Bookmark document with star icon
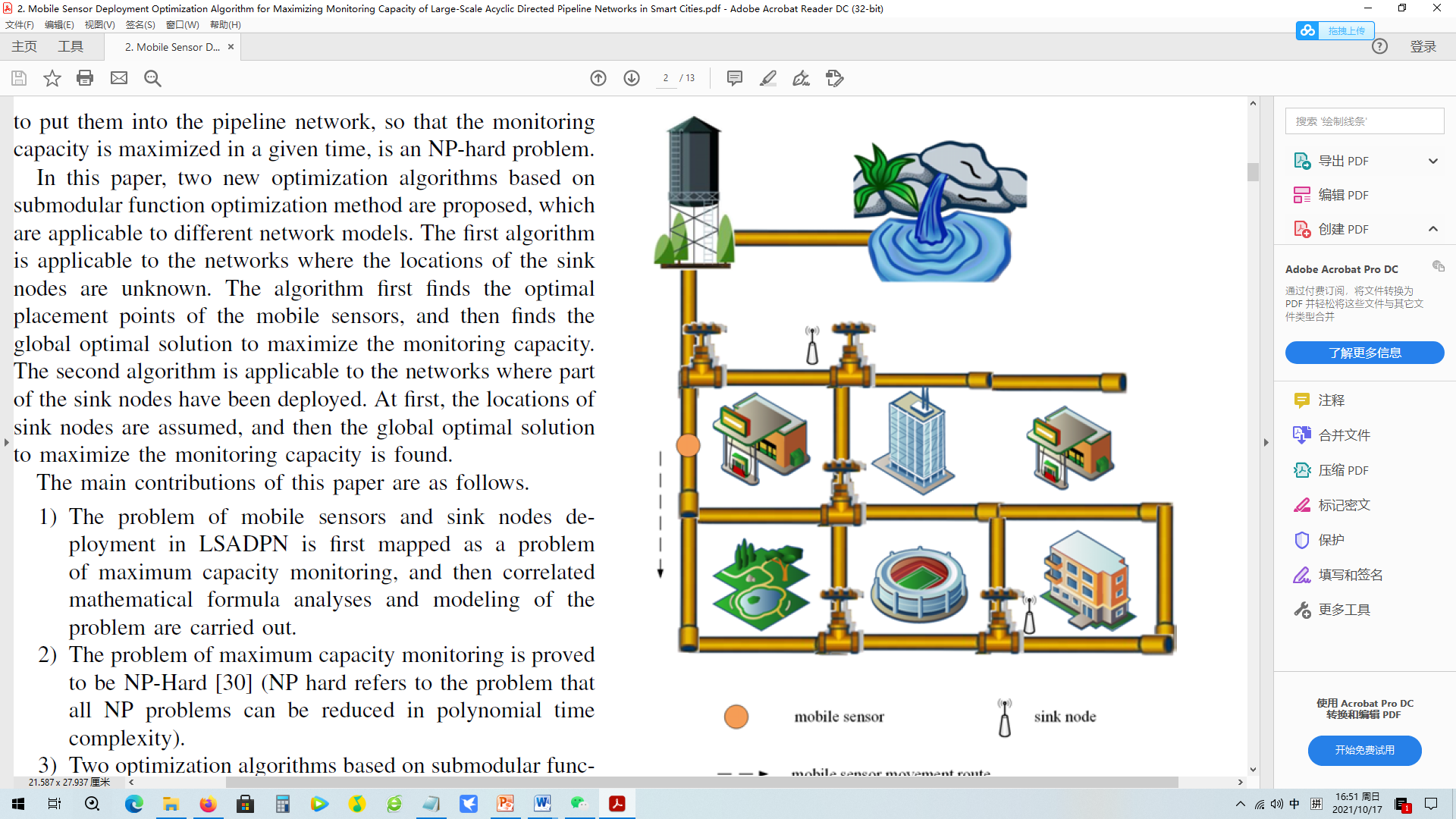Image resolution: width=1456 pixels, height=819 pixels. coord(52,78)
